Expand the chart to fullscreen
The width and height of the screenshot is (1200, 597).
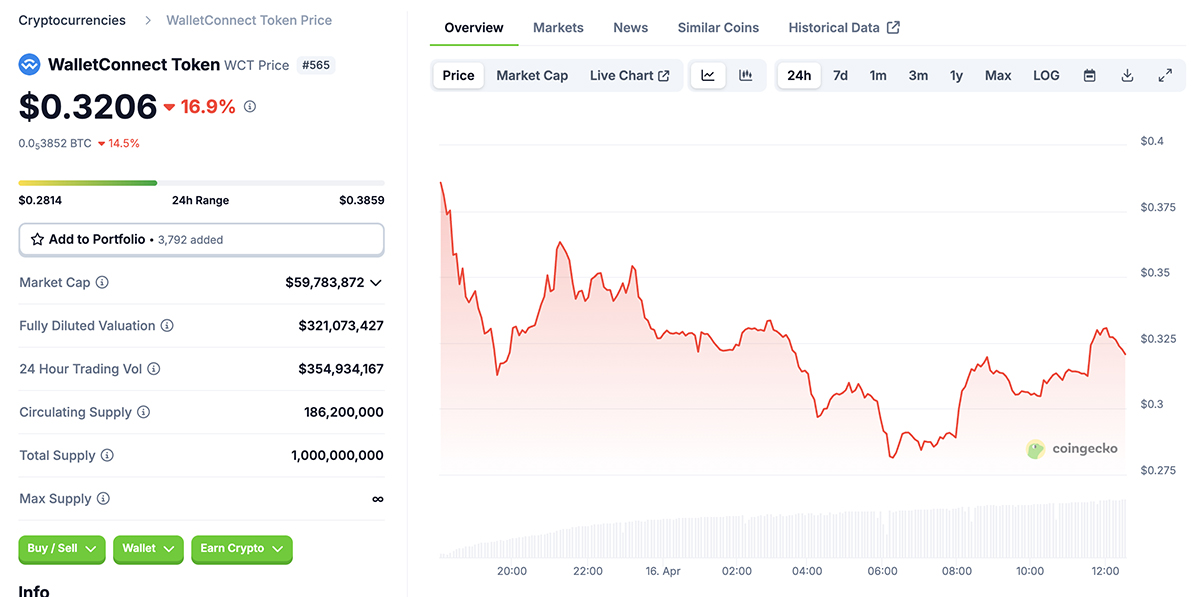pyautogui.click(x=1165, y=75)
